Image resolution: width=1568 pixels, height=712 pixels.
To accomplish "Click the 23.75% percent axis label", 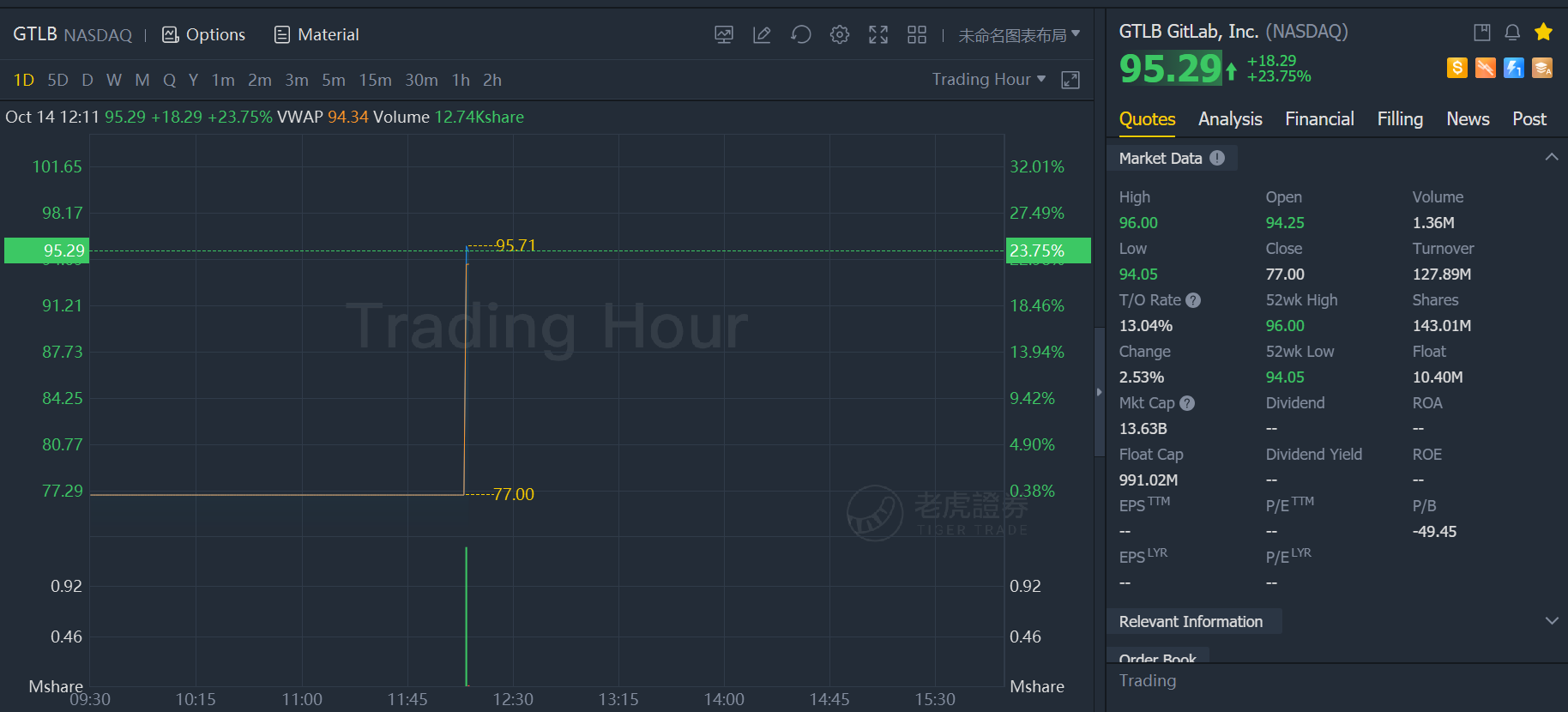I will coord(1048,250).
